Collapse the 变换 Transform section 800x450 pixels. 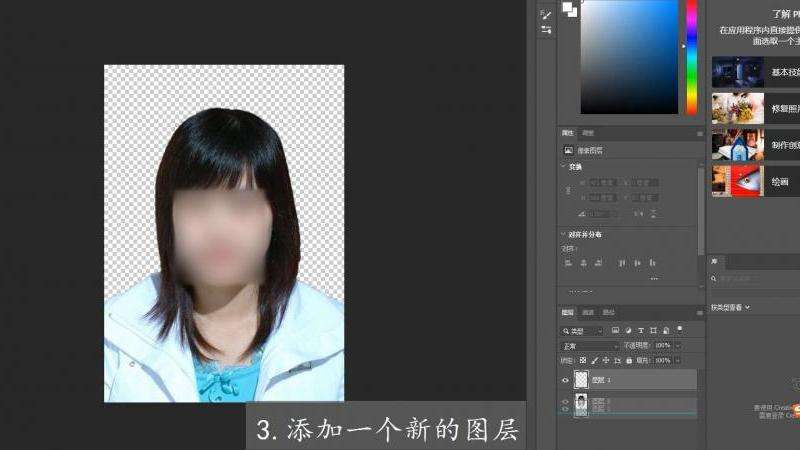[563, 166]
